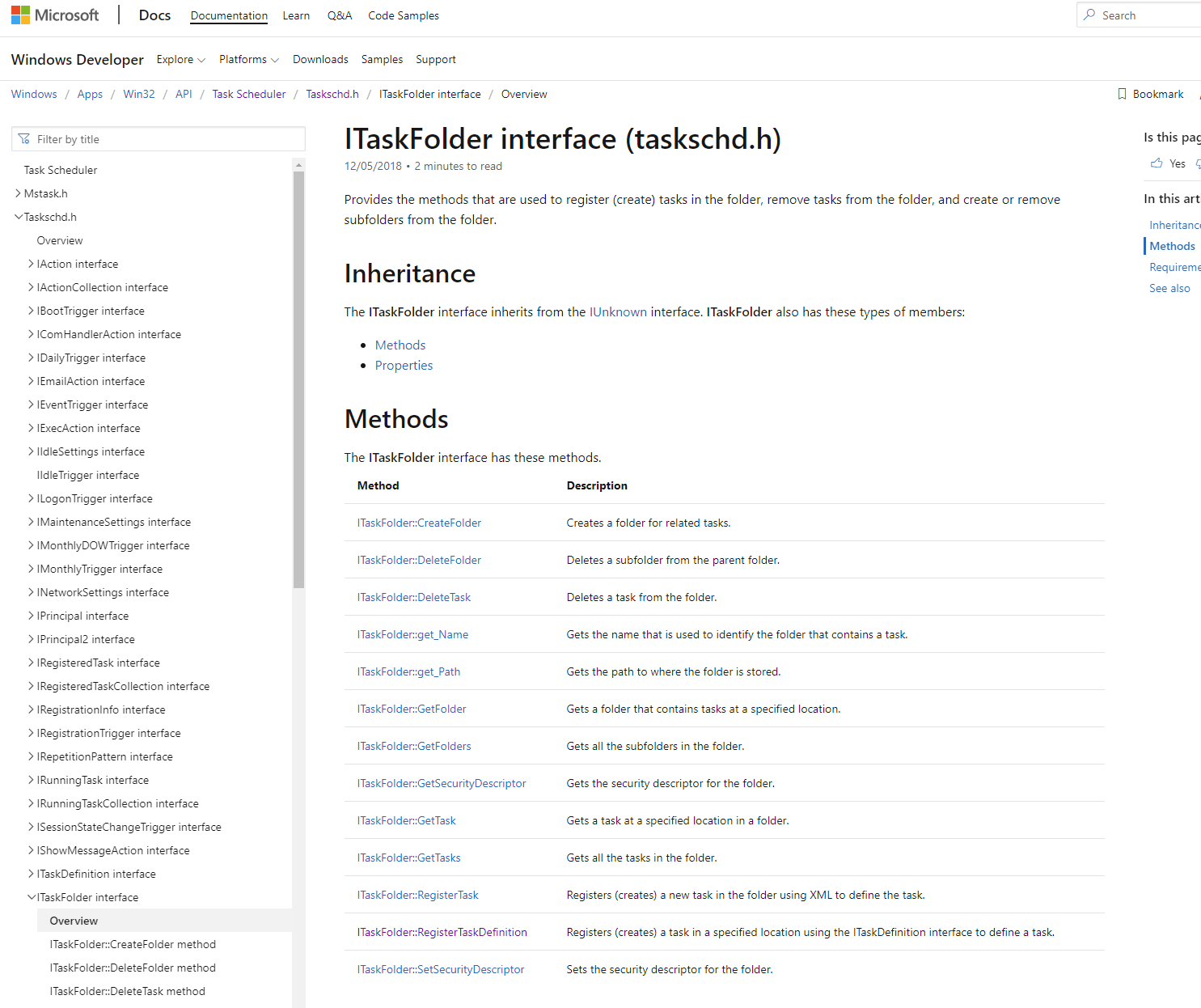Go to the Docs home link
This screenshot has height=1008, width=1201.
(x=154, y=15)
